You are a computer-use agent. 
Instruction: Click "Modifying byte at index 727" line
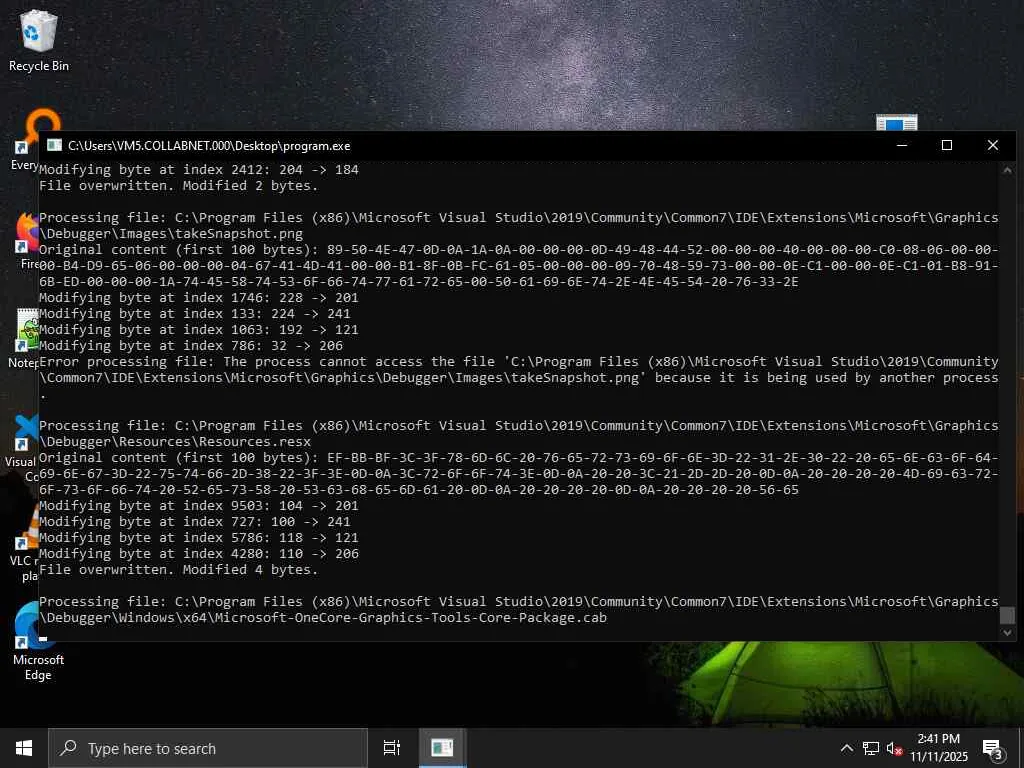195,521
